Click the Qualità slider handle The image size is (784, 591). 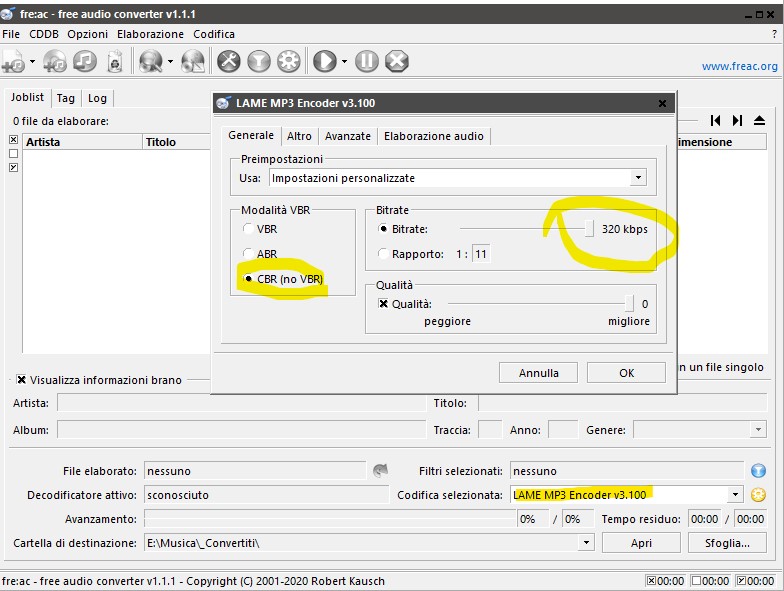(629, 303)
